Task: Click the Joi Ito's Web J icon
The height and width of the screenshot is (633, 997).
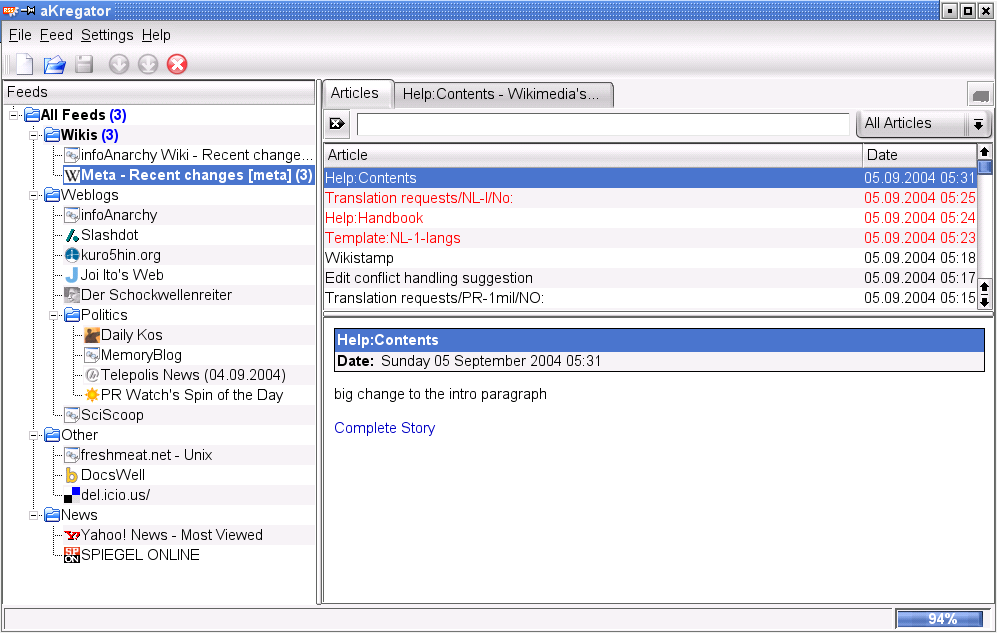Action: (72, 275)
